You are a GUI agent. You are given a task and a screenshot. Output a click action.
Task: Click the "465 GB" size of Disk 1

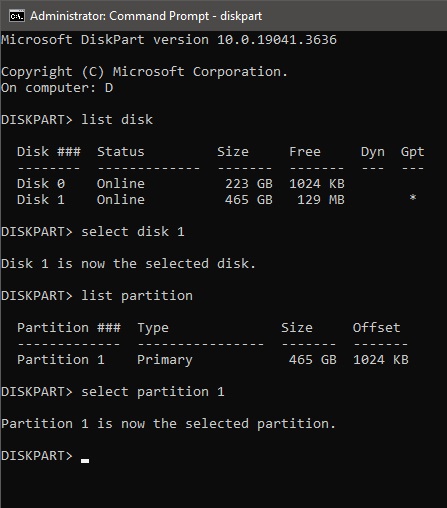click(249, 200)
